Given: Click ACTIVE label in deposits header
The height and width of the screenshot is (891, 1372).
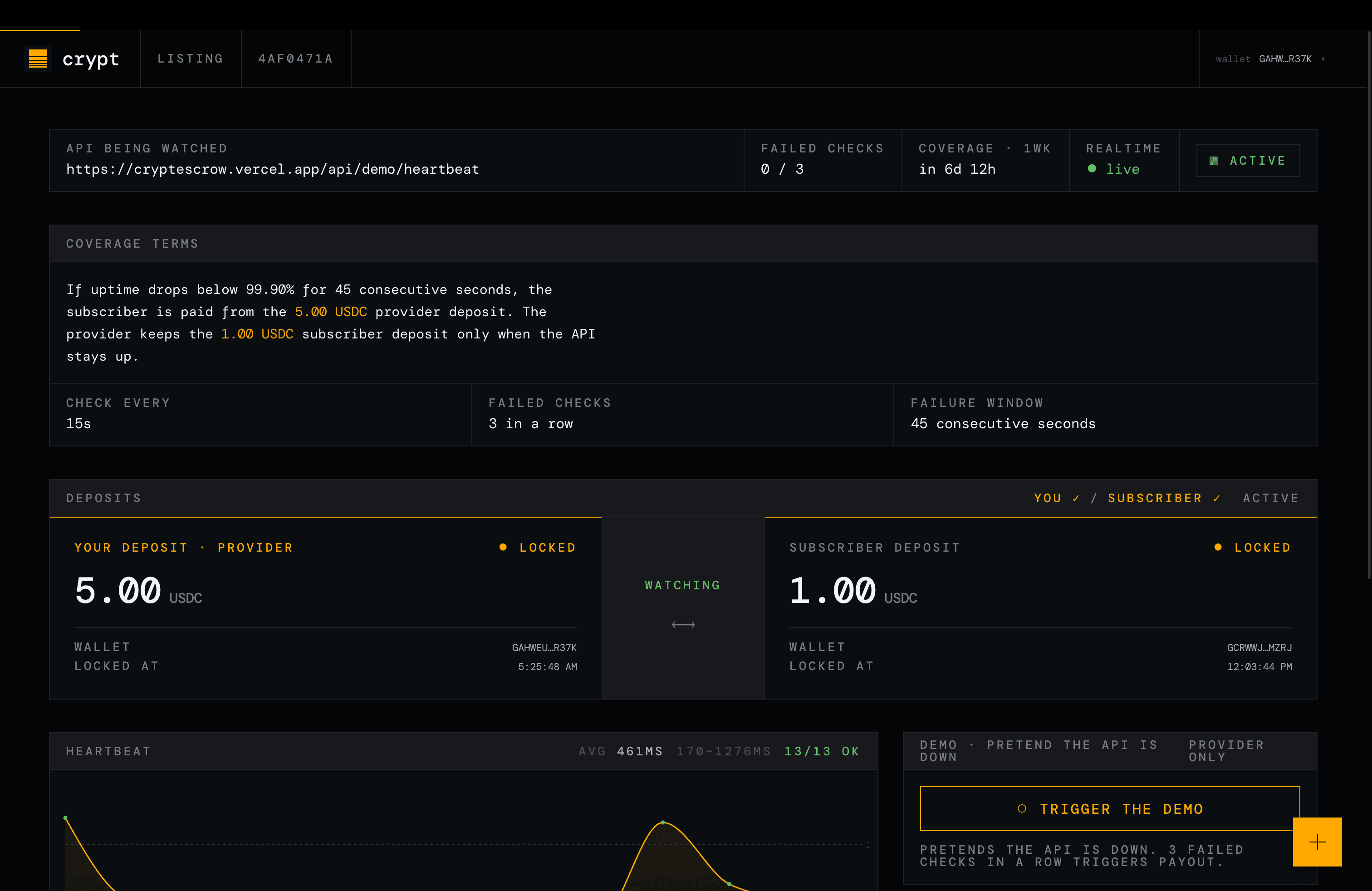Looking at the screenshot, I should point(1270,498).
